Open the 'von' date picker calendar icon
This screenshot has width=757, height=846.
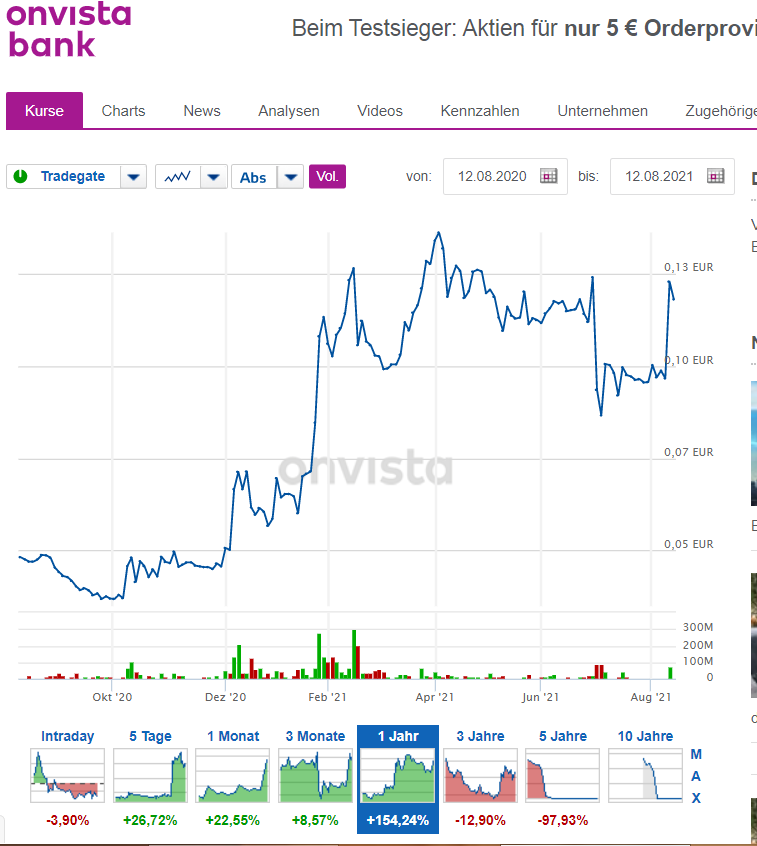click(548, 175)
